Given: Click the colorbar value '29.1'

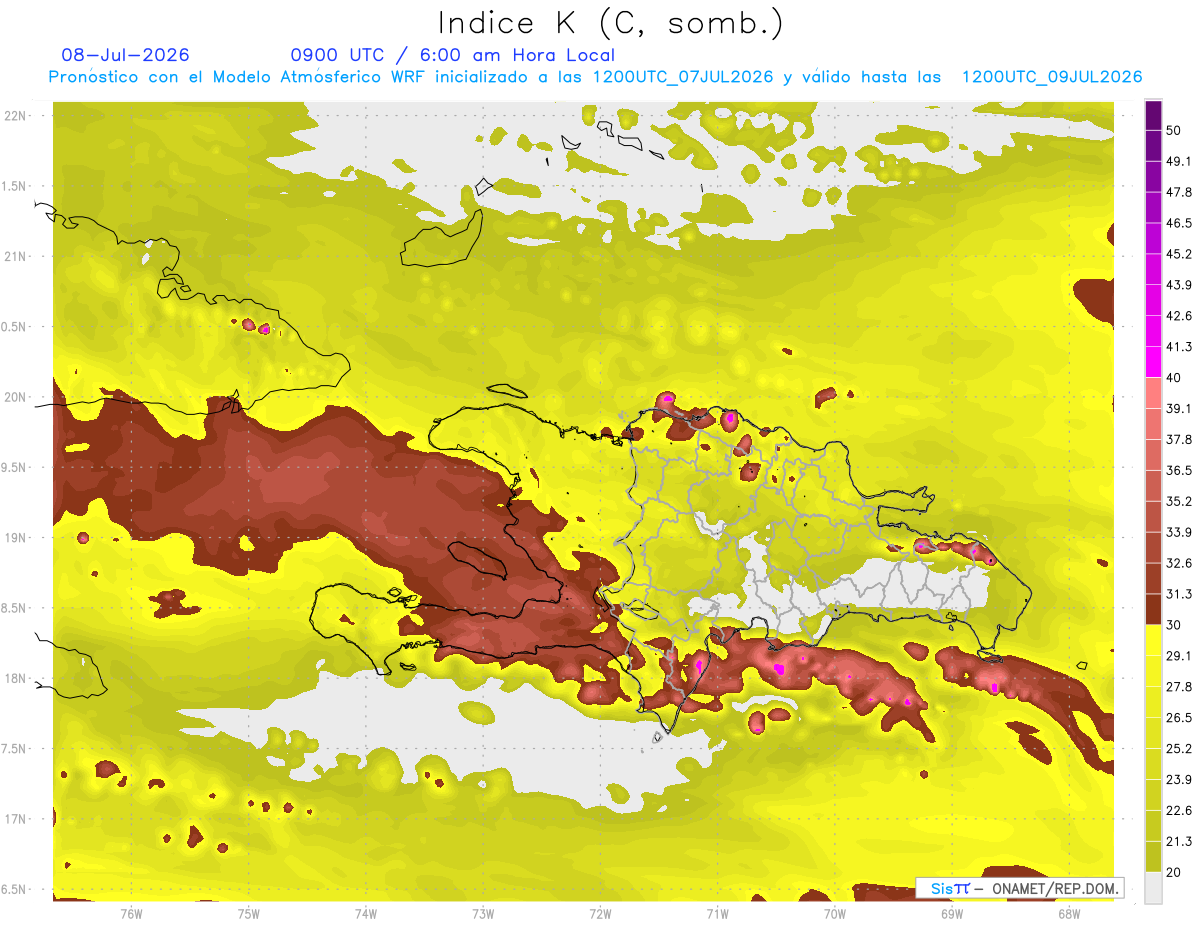Looking at the screenshot, I should coord(1178,656).
